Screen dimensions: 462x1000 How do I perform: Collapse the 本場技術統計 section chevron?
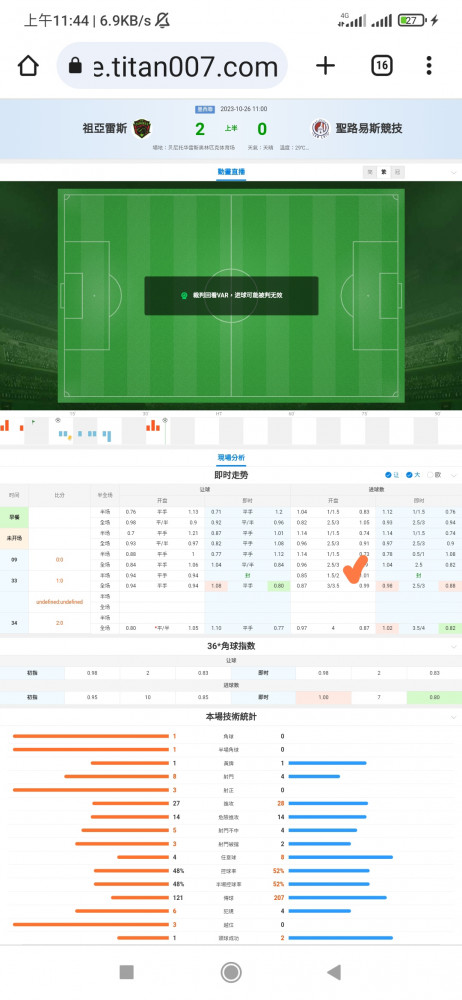tap(454, 717)
